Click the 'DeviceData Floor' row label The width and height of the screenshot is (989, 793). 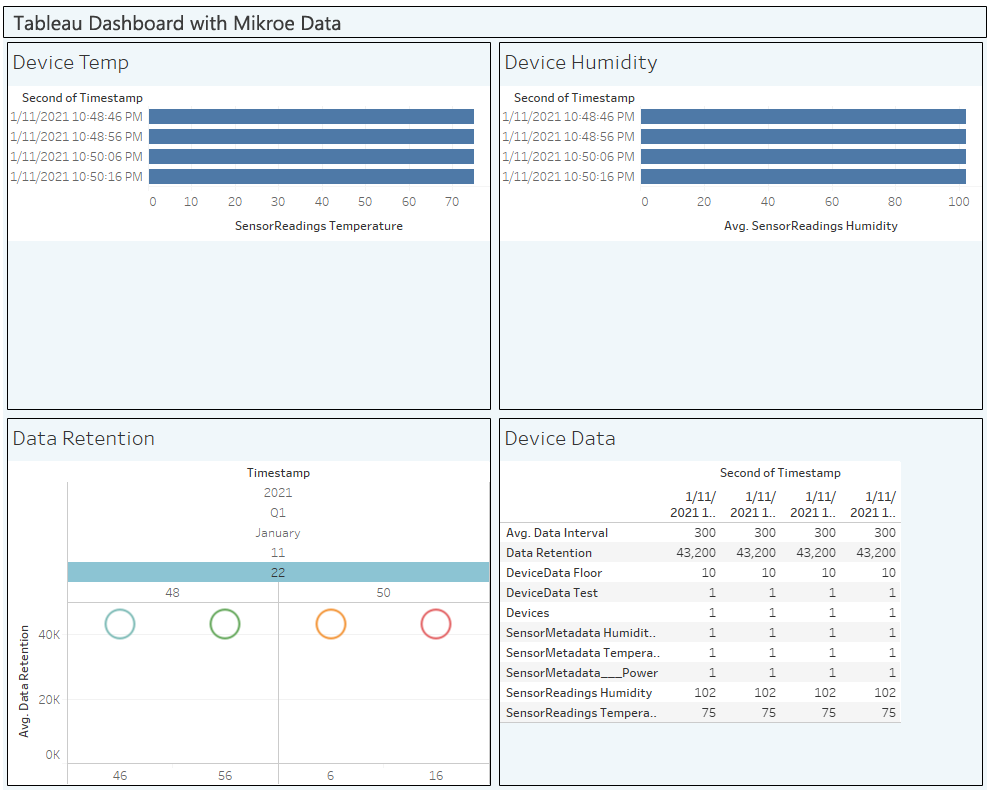(x=554, y=573)
